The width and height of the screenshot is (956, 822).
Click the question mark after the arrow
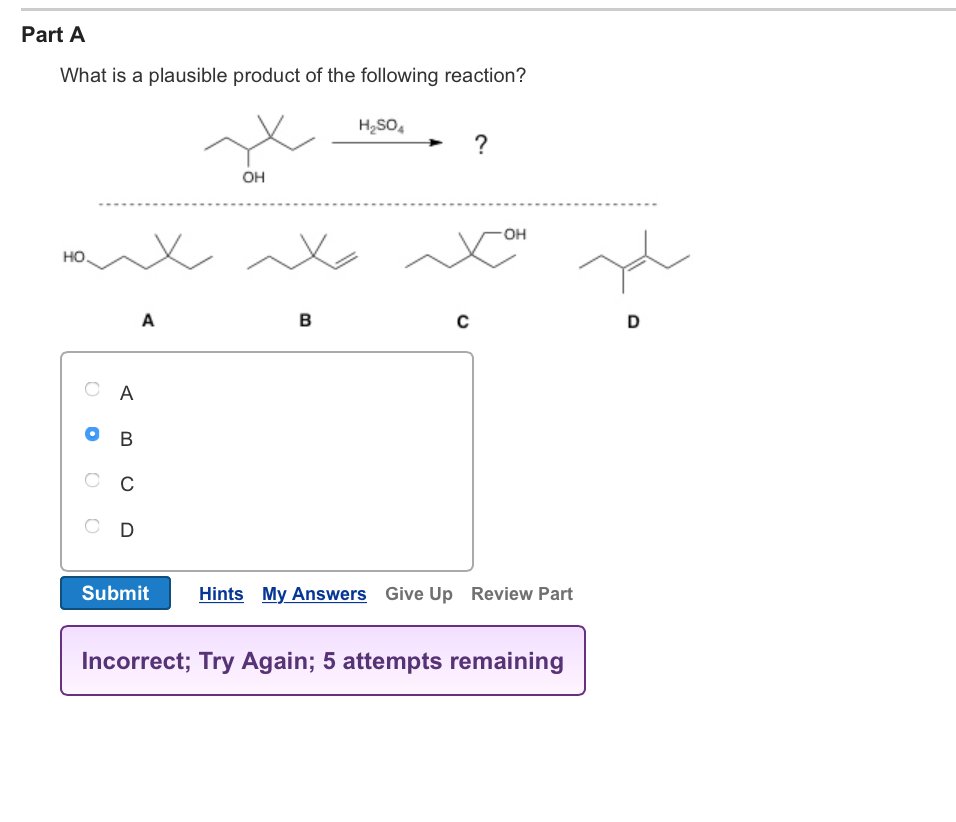(x=481, y=143)
